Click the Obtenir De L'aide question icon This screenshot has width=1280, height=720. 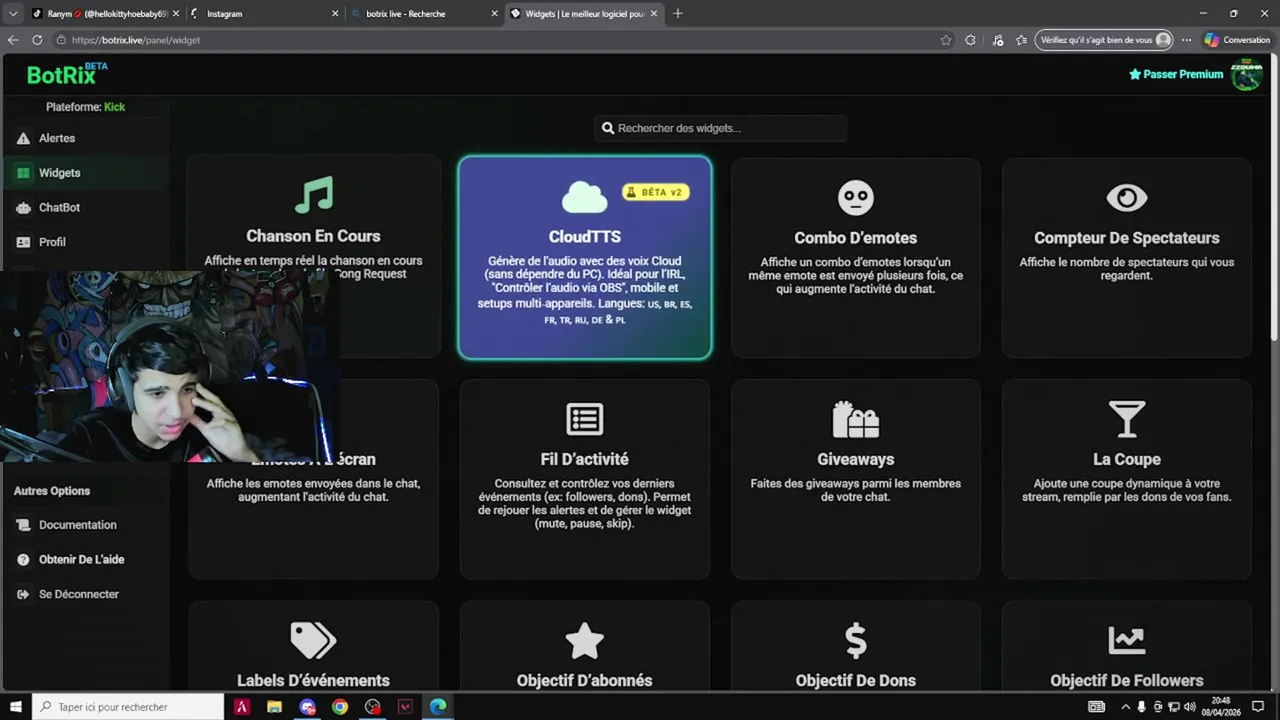point(23,560)
